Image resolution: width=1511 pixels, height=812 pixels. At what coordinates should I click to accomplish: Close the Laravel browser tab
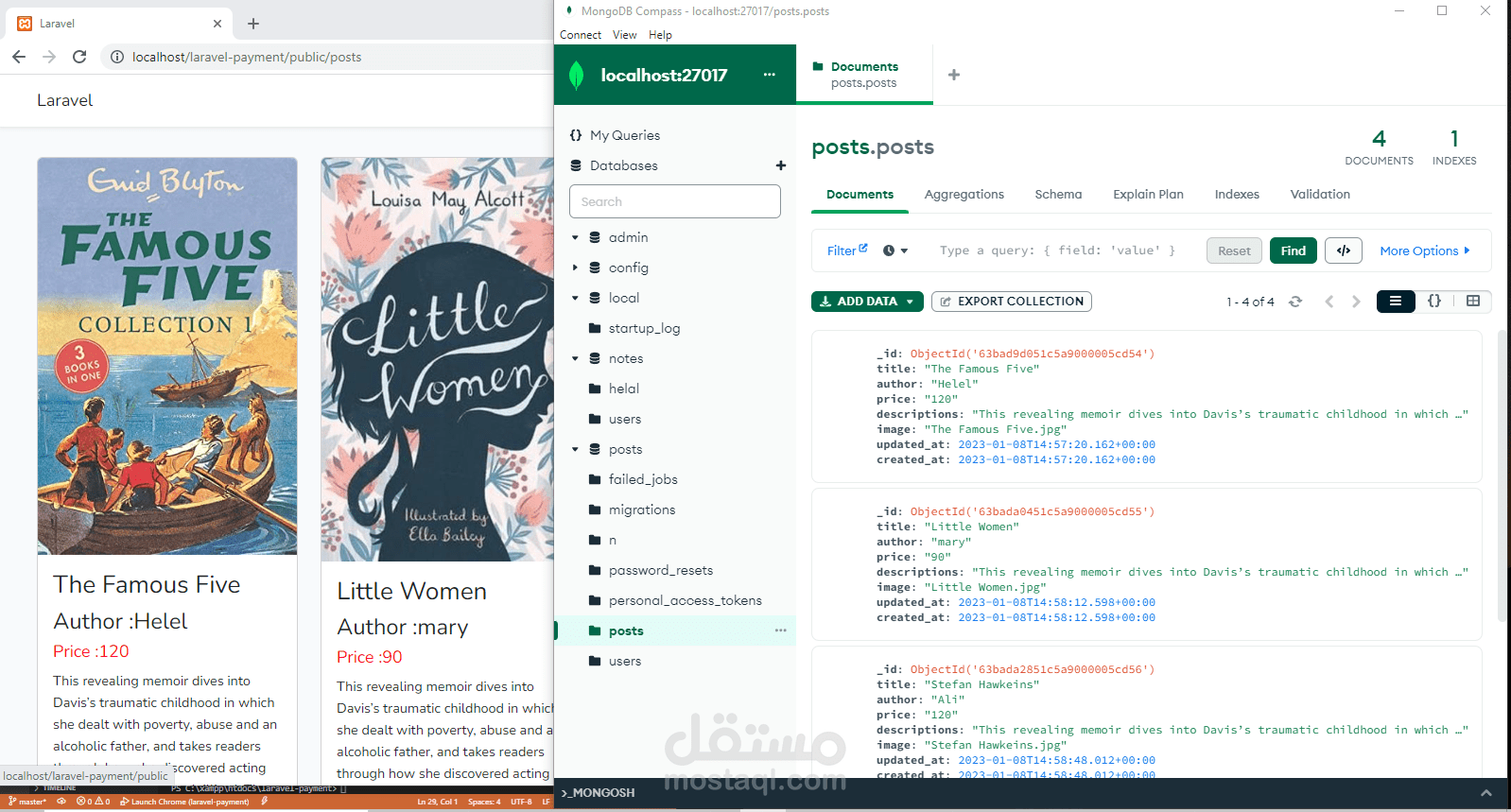217,24
